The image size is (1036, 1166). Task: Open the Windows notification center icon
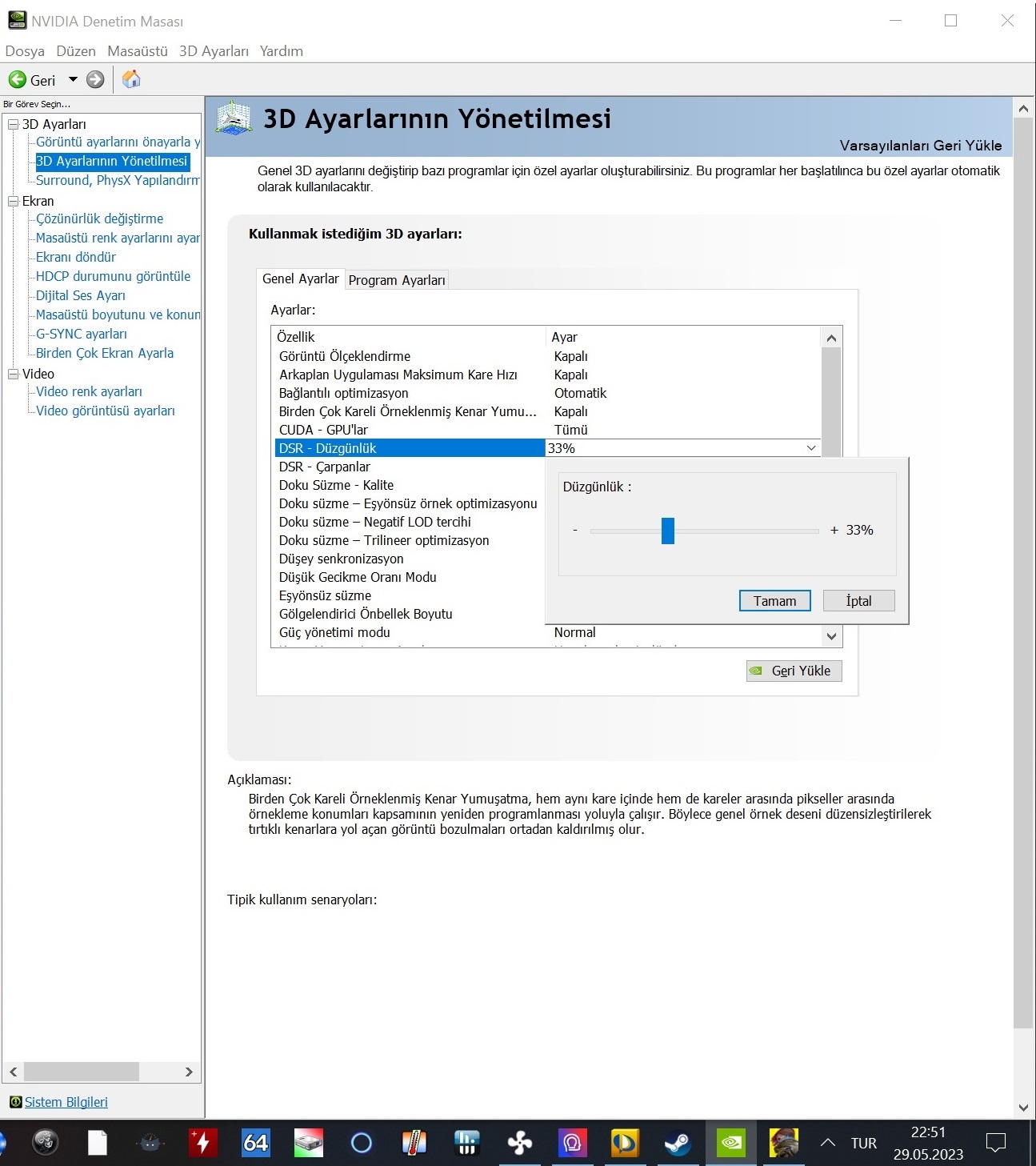coord(996,1143)
